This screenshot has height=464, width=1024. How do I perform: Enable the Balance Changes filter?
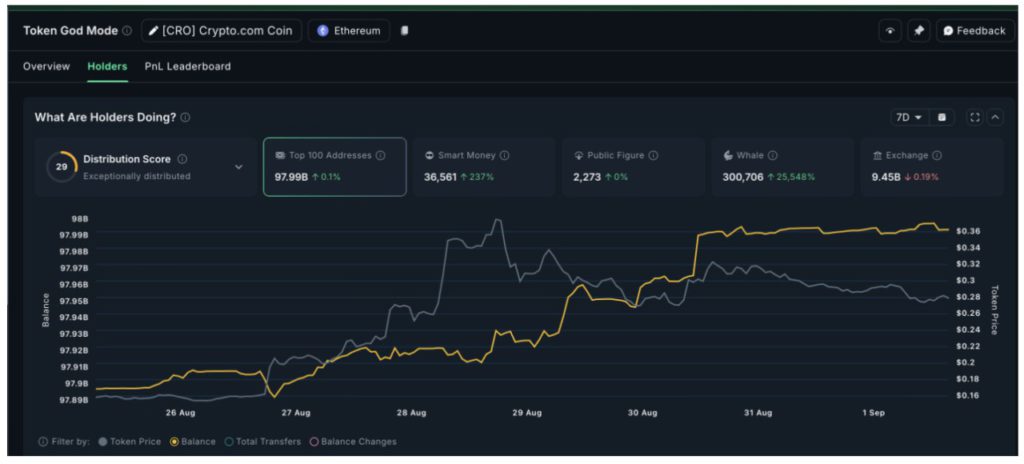pyautogui.click(x=352, y=441)
